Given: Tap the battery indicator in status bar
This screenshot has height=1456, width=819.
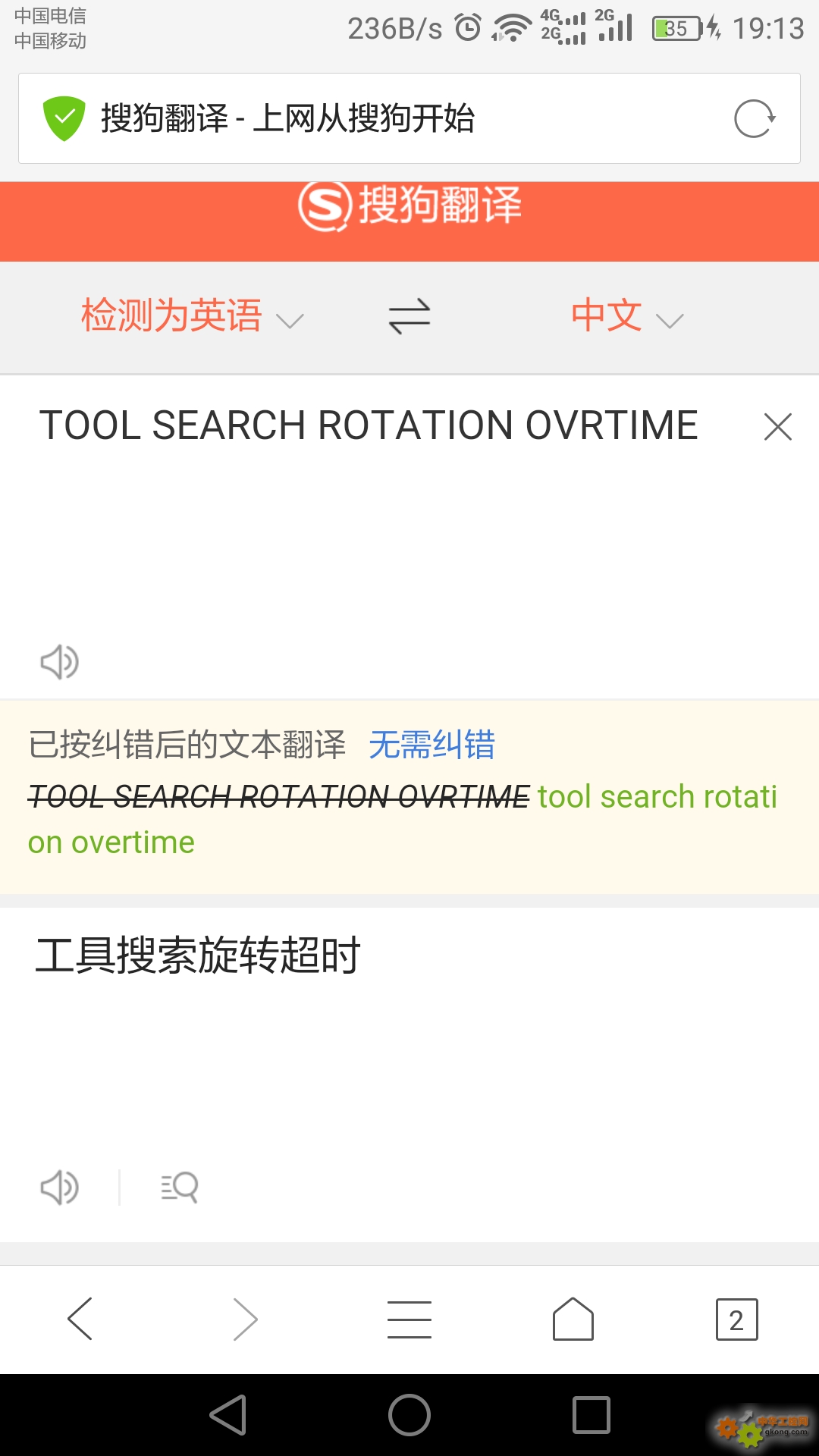Looking at the screenshot, I should 677,29.
